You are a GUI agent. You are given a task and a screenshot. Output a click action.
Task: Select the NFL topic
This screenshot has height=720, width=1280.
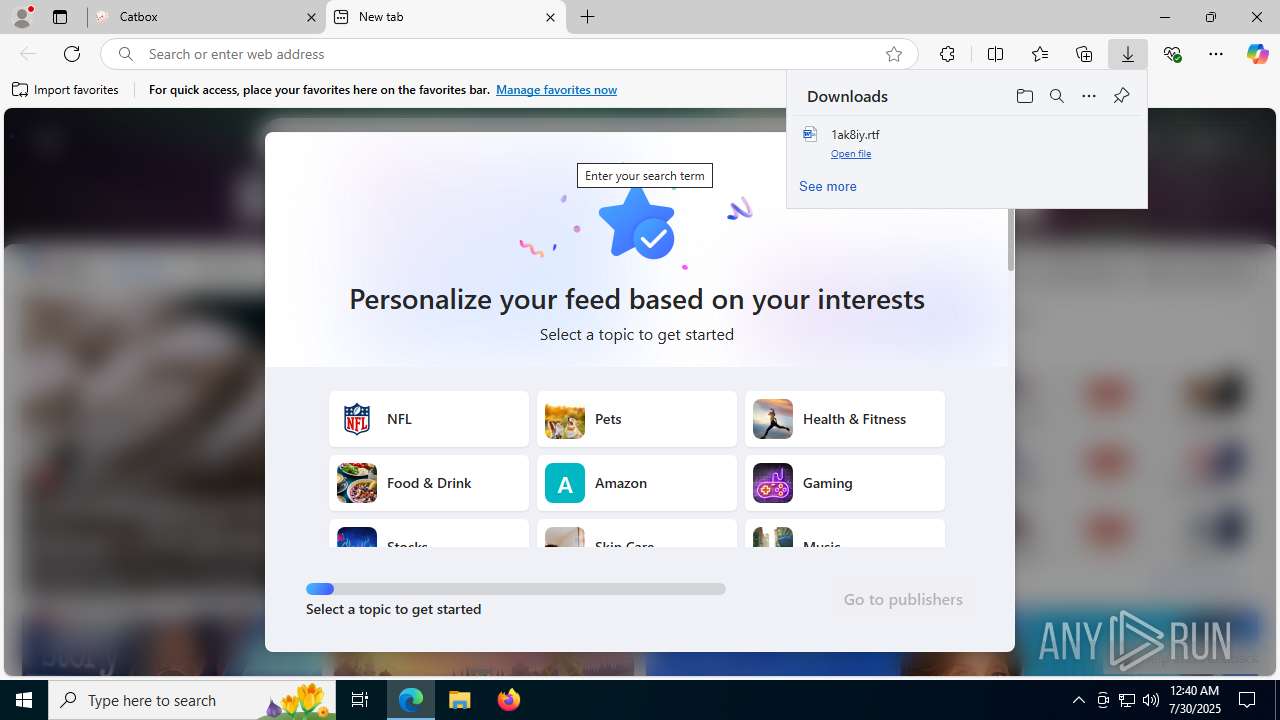point(429,419)
